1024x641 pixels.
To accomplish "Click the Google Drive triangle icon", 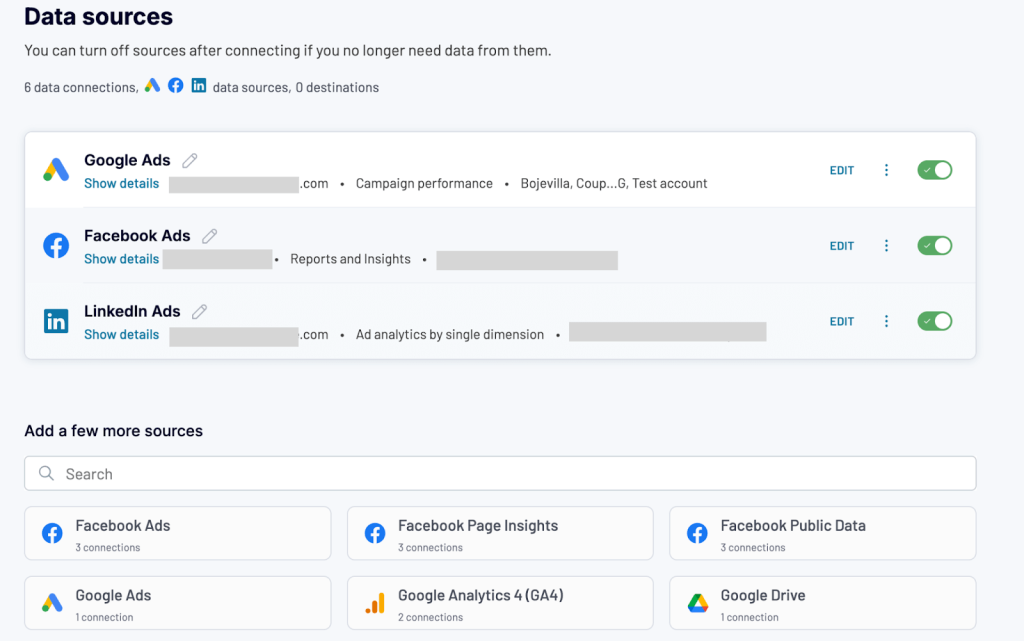I will pos(697,602).
